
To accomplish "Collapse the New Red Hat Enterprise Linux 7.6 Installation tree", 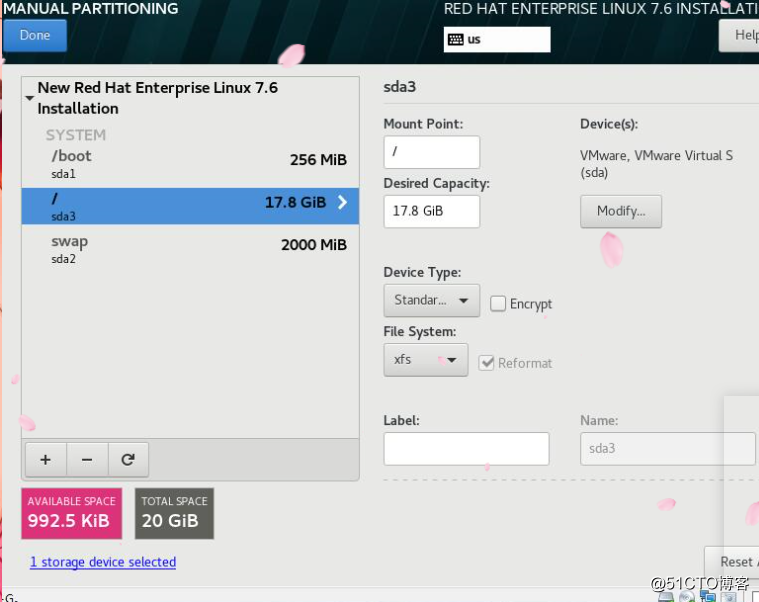I will 30,98.
